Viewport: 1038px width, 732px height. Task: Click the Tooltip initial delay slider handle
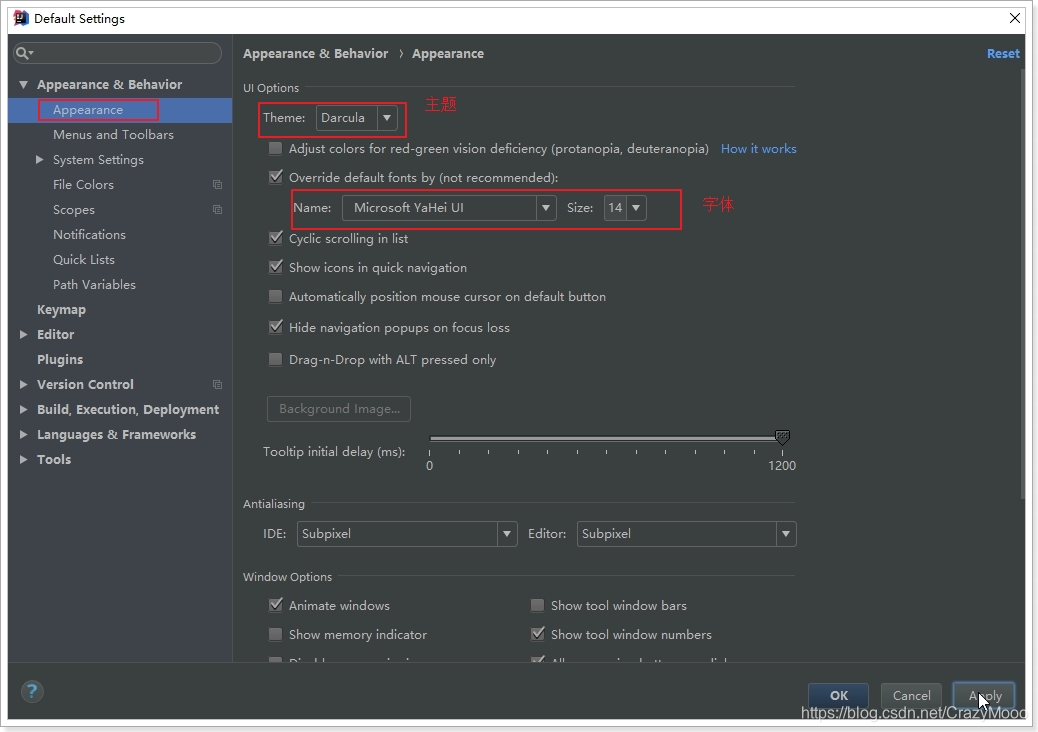pos(782,437)
